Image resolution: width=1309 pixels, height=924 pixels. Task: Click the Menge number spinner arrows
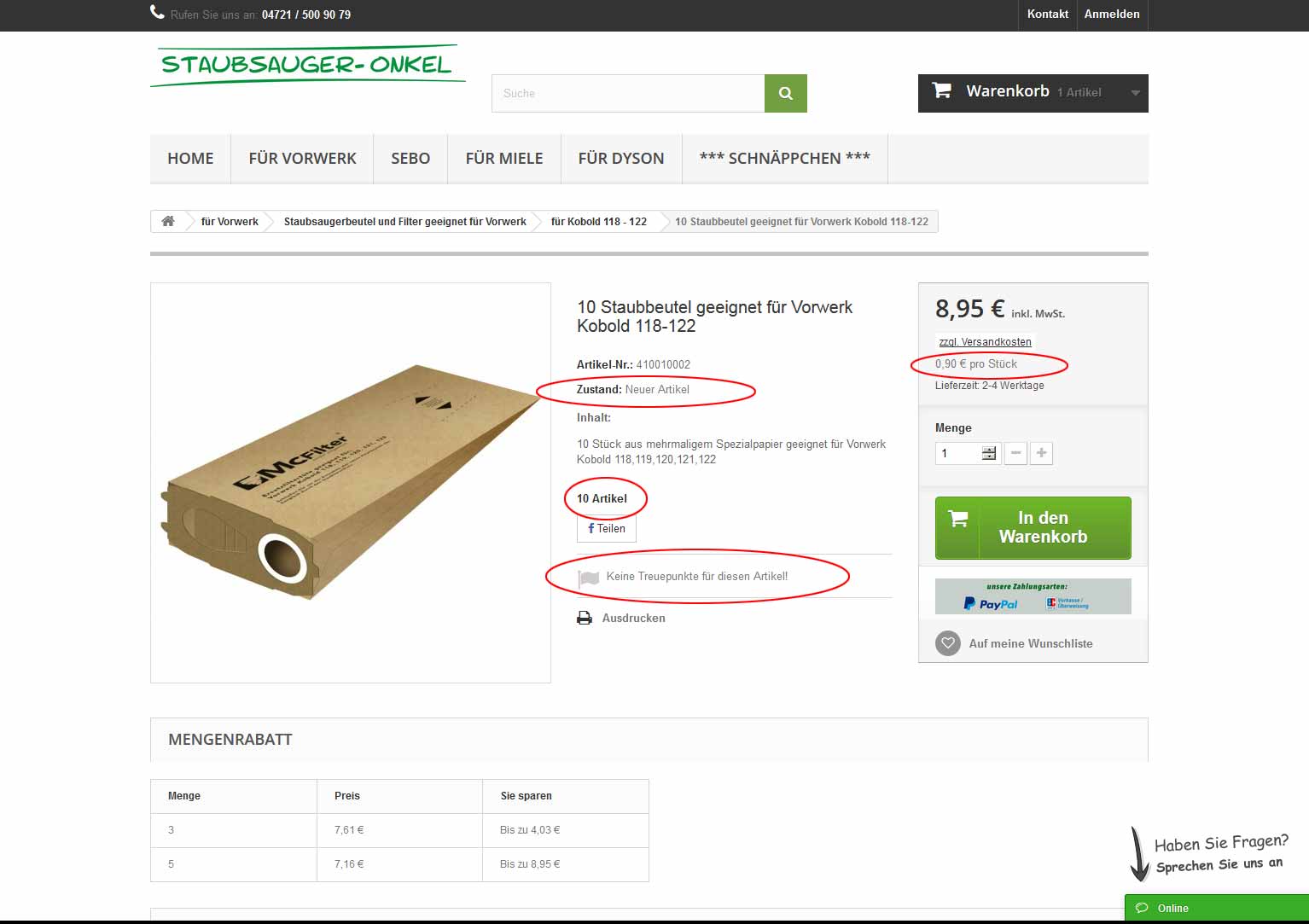pos(989,453)
